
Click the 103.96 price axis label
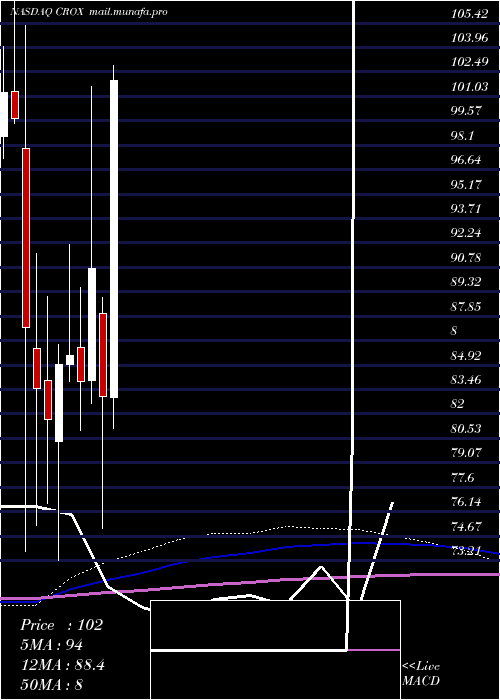pyautogui.click(x=470, y=38)
